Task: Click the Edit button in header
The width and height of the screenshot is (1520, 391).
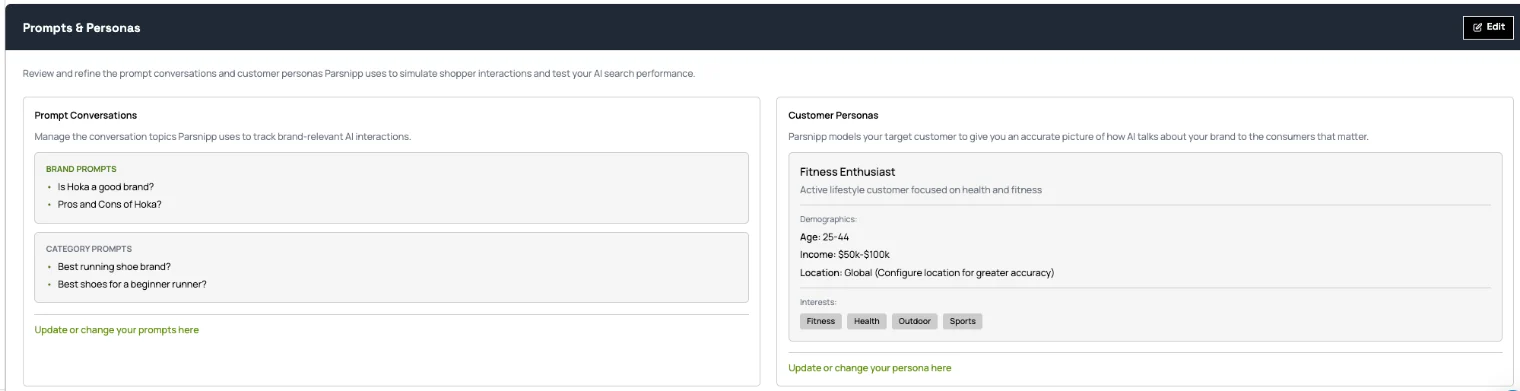Action: coord(1488,27)
